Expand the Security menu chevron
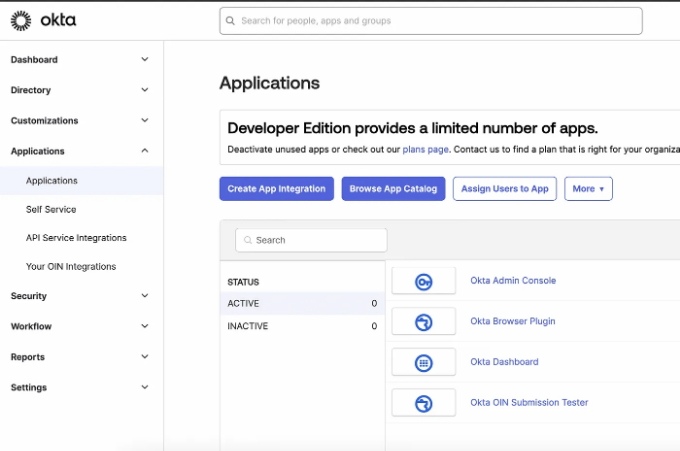680x451 pixels. (x=145, y=296)
